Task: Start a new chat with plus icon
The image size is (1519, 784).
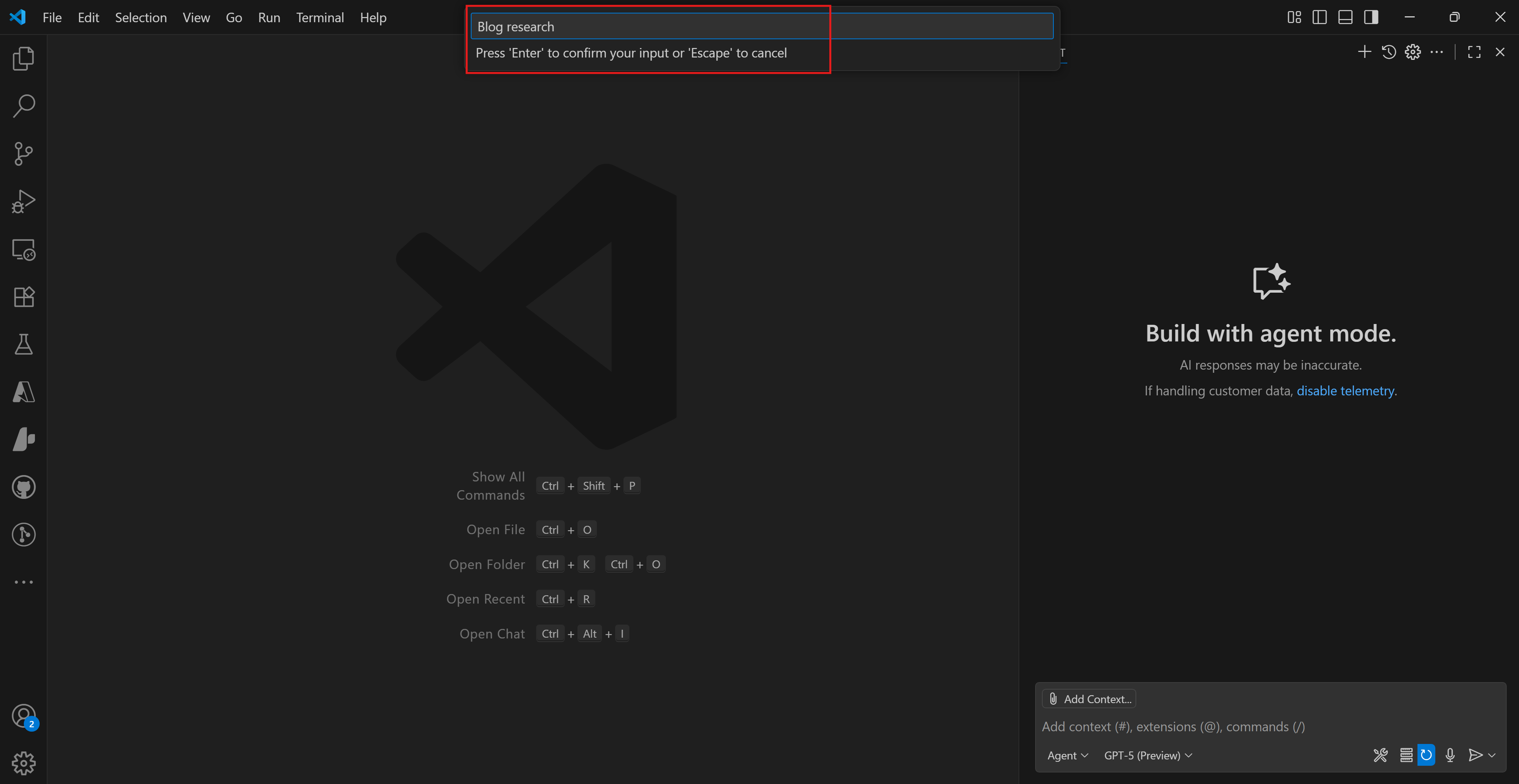Action: coord(1364,52)
